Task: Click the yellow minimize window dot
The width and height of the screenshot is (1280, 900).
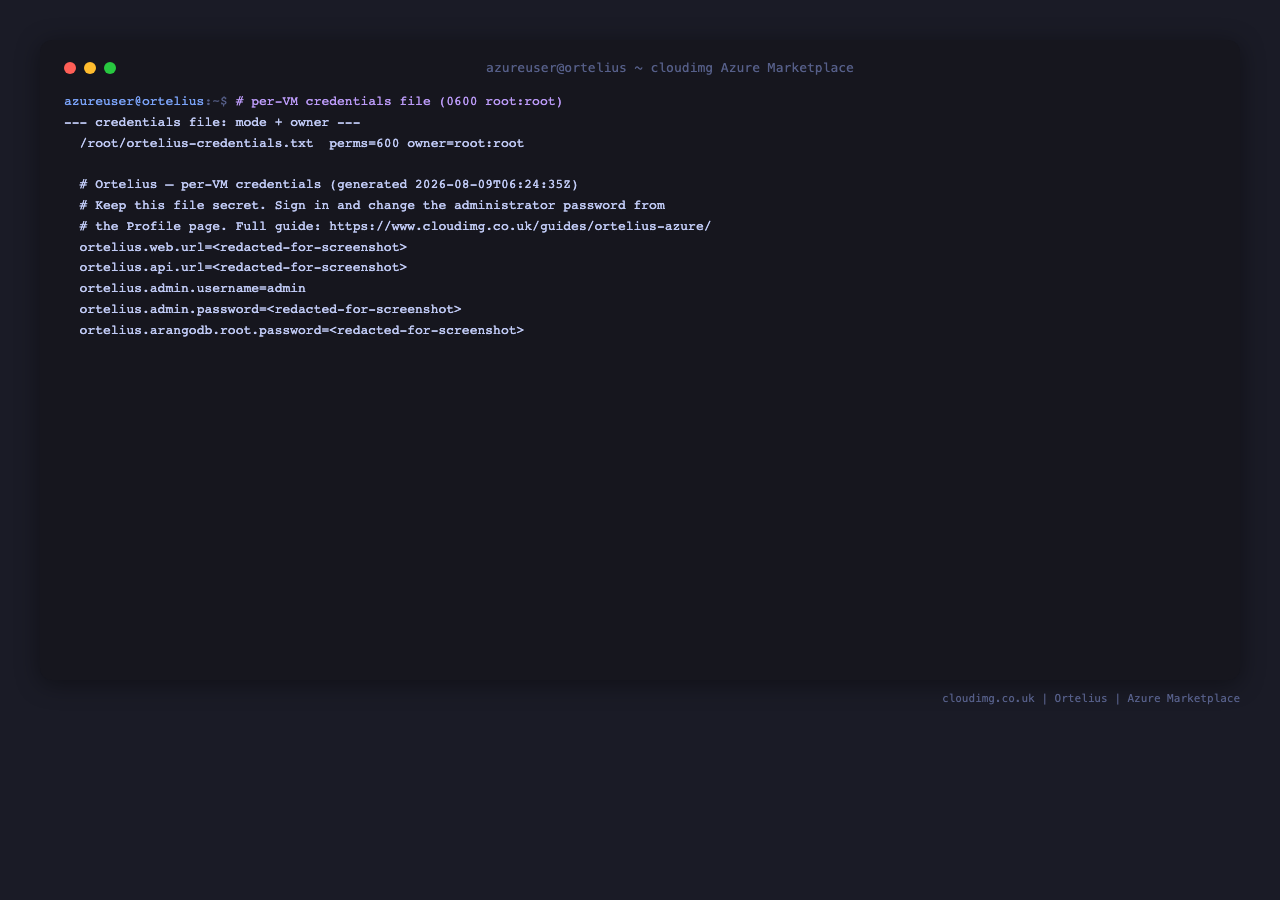Action: (90, 68)
